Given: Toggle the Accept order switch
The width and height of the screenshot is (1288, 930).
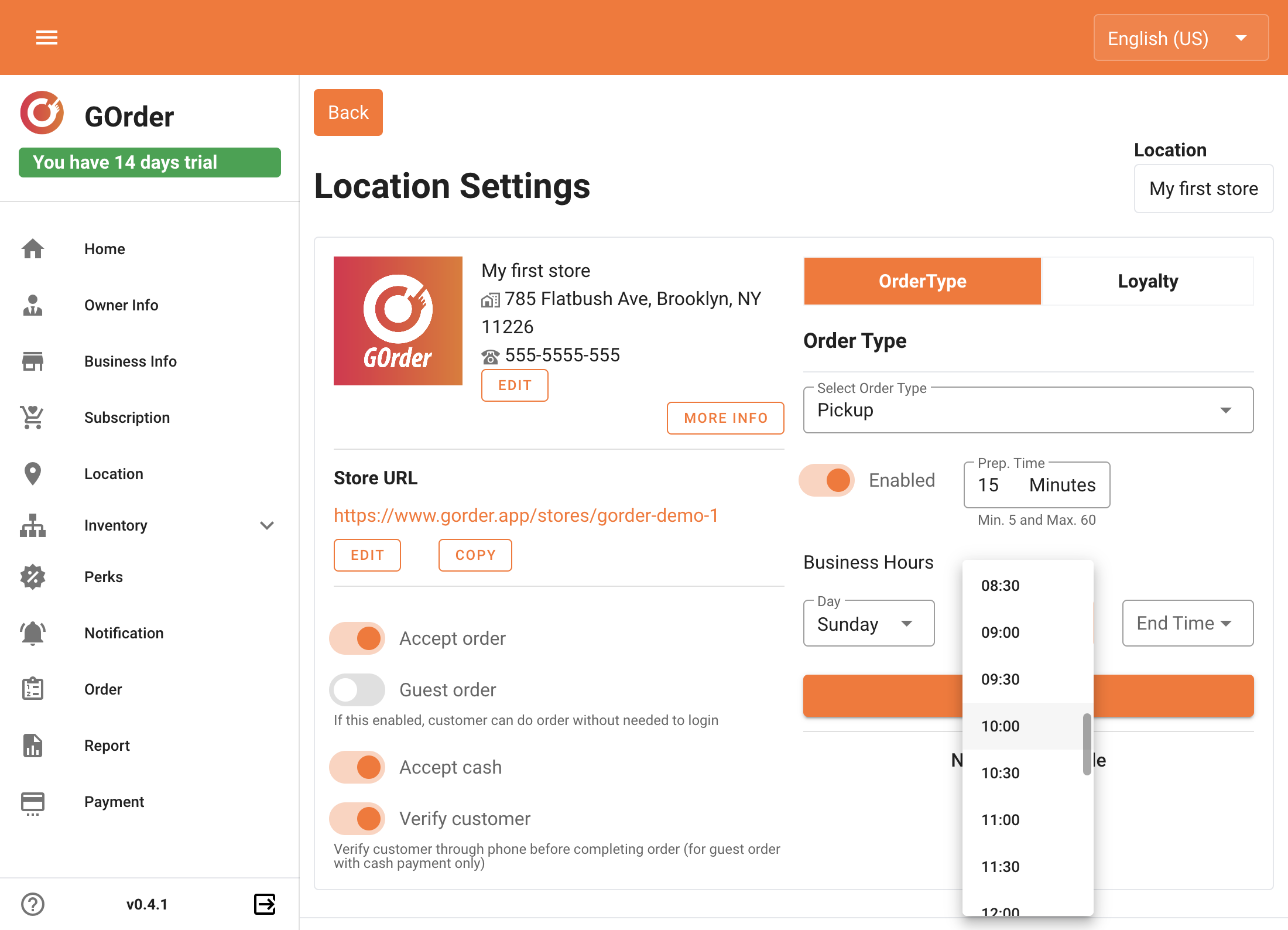Looking at the screenshot, I should click(357, 638).
